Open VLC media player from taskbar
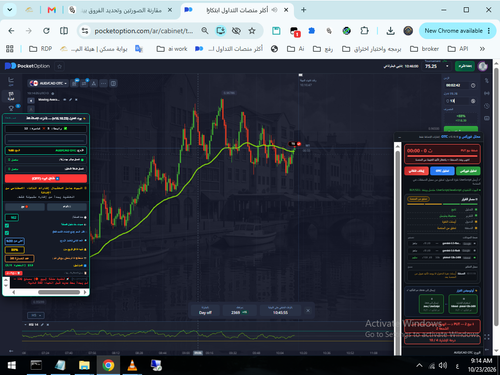The width and height of the screenshot is (500, 375). click(x=132, y=365)
